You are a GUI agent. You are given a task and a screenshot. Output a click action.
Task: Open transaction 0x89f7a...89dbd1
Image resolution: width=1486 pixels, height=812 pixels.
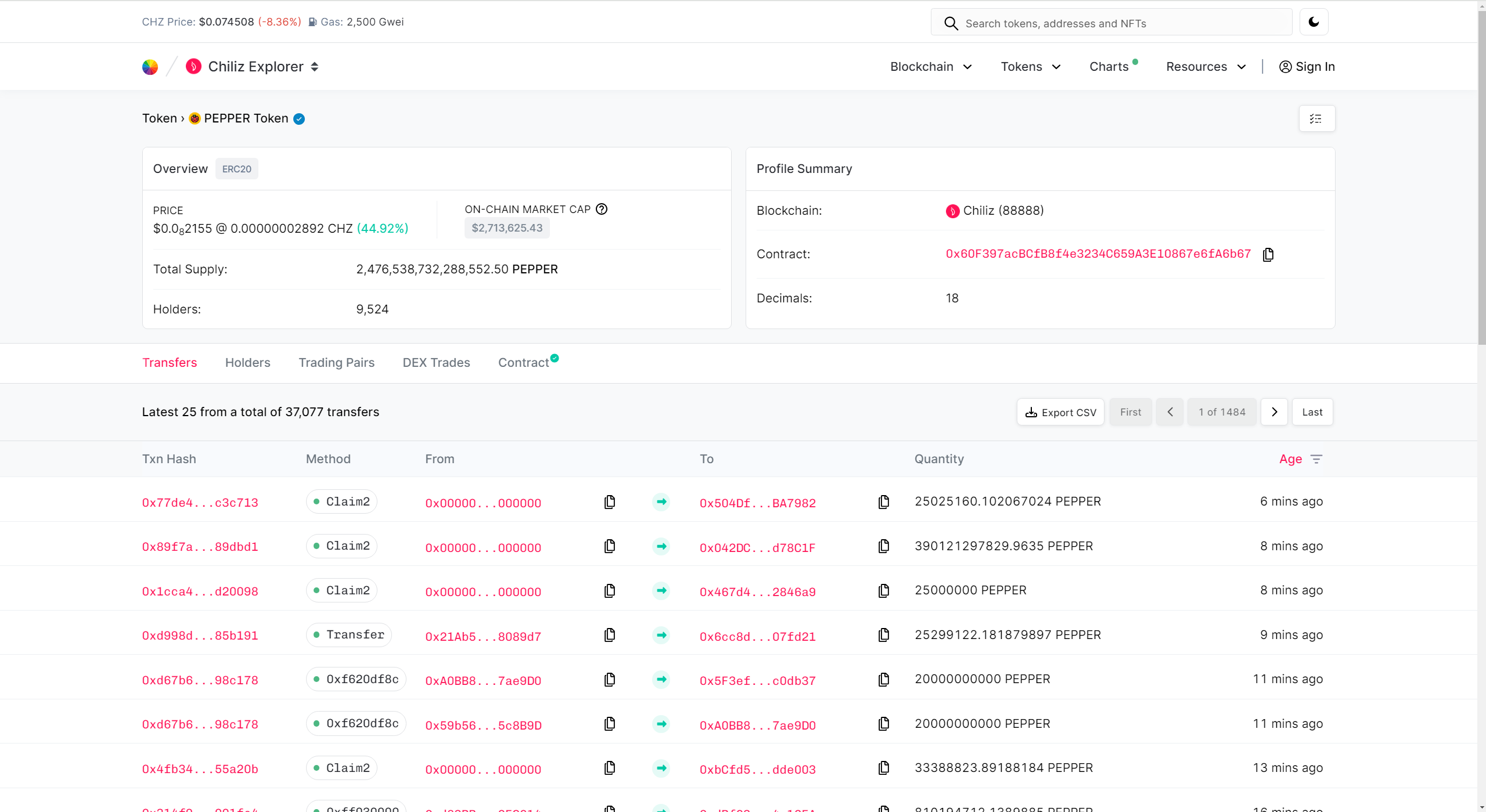click(200, 547)
